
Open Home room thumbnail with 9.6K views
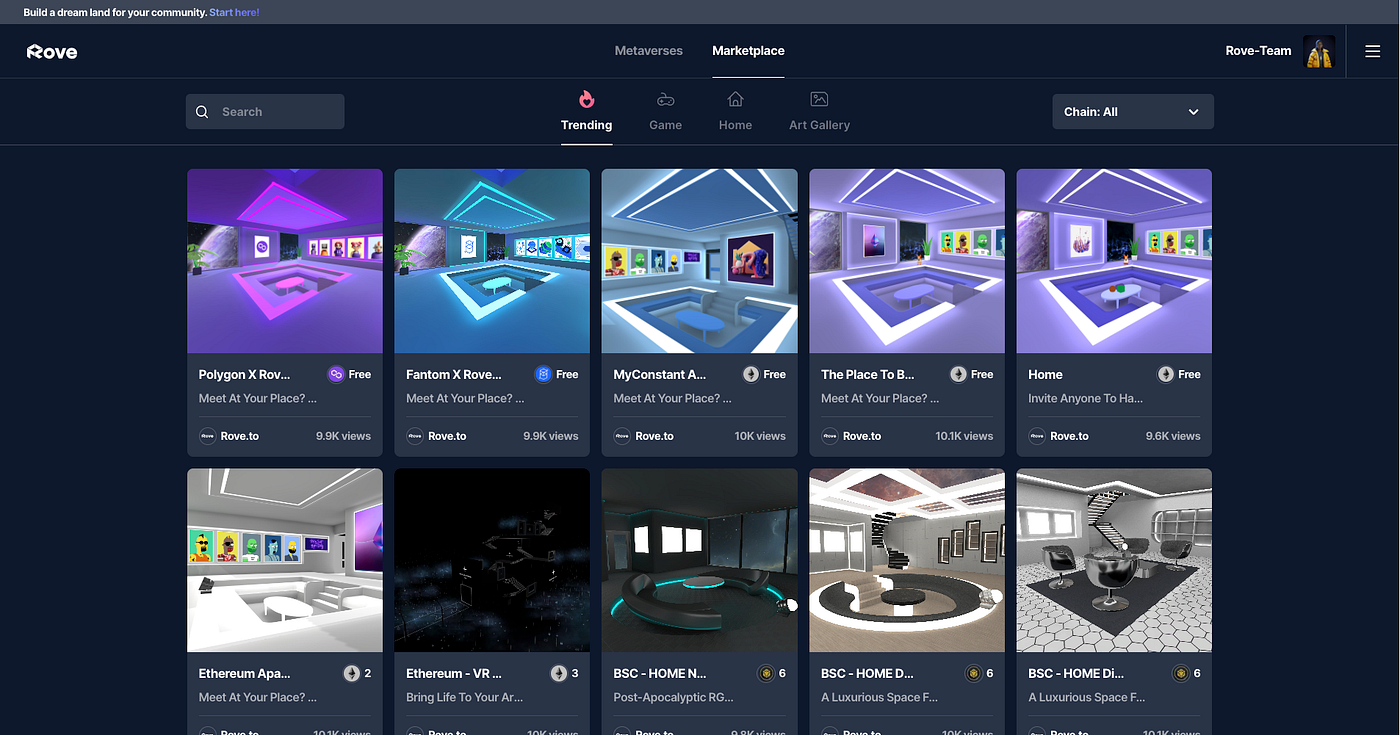pos(1114,261)
